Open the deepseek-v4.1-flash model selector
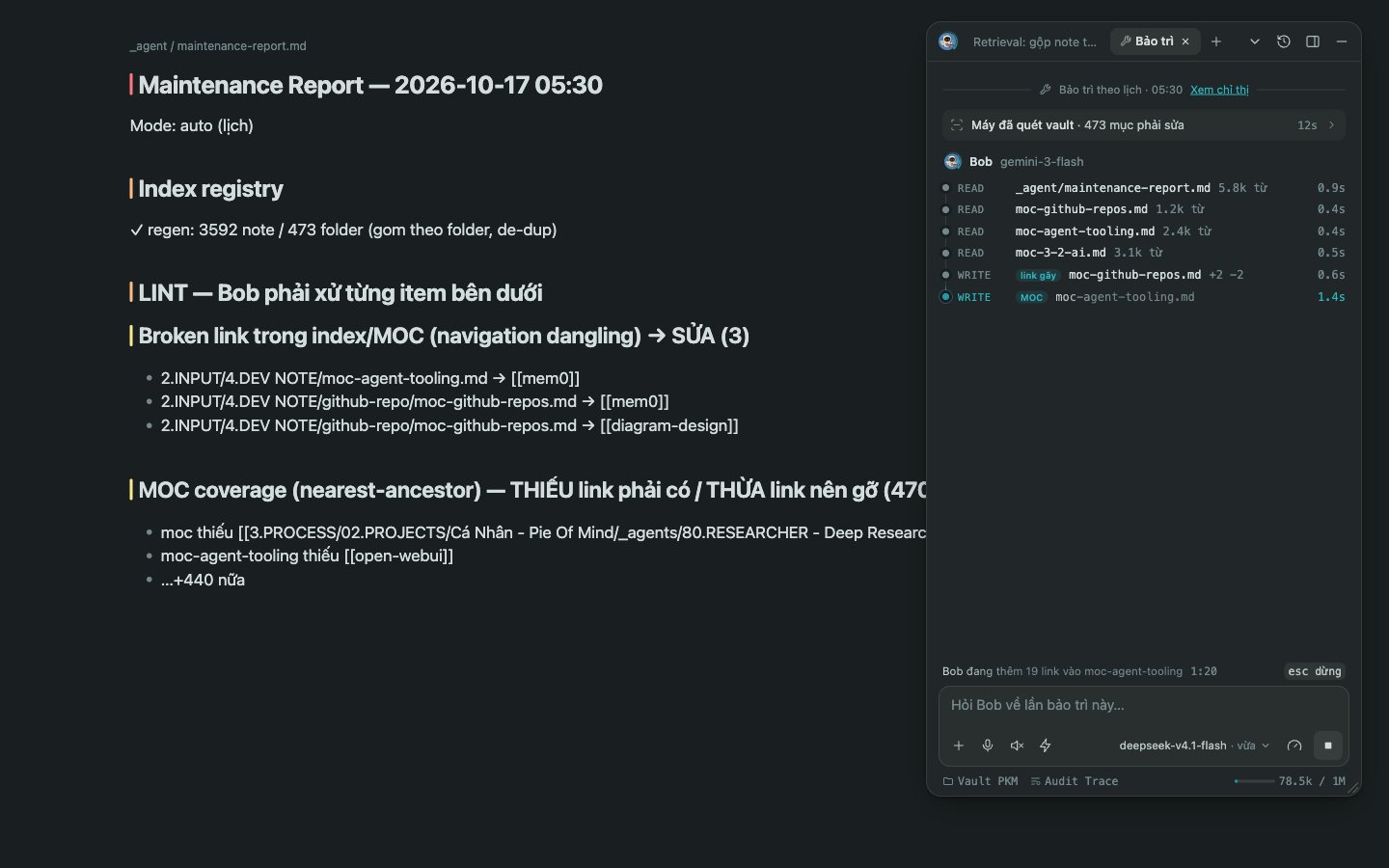The height and width of the screenshot is (868, 1389). pos(1194,746)
